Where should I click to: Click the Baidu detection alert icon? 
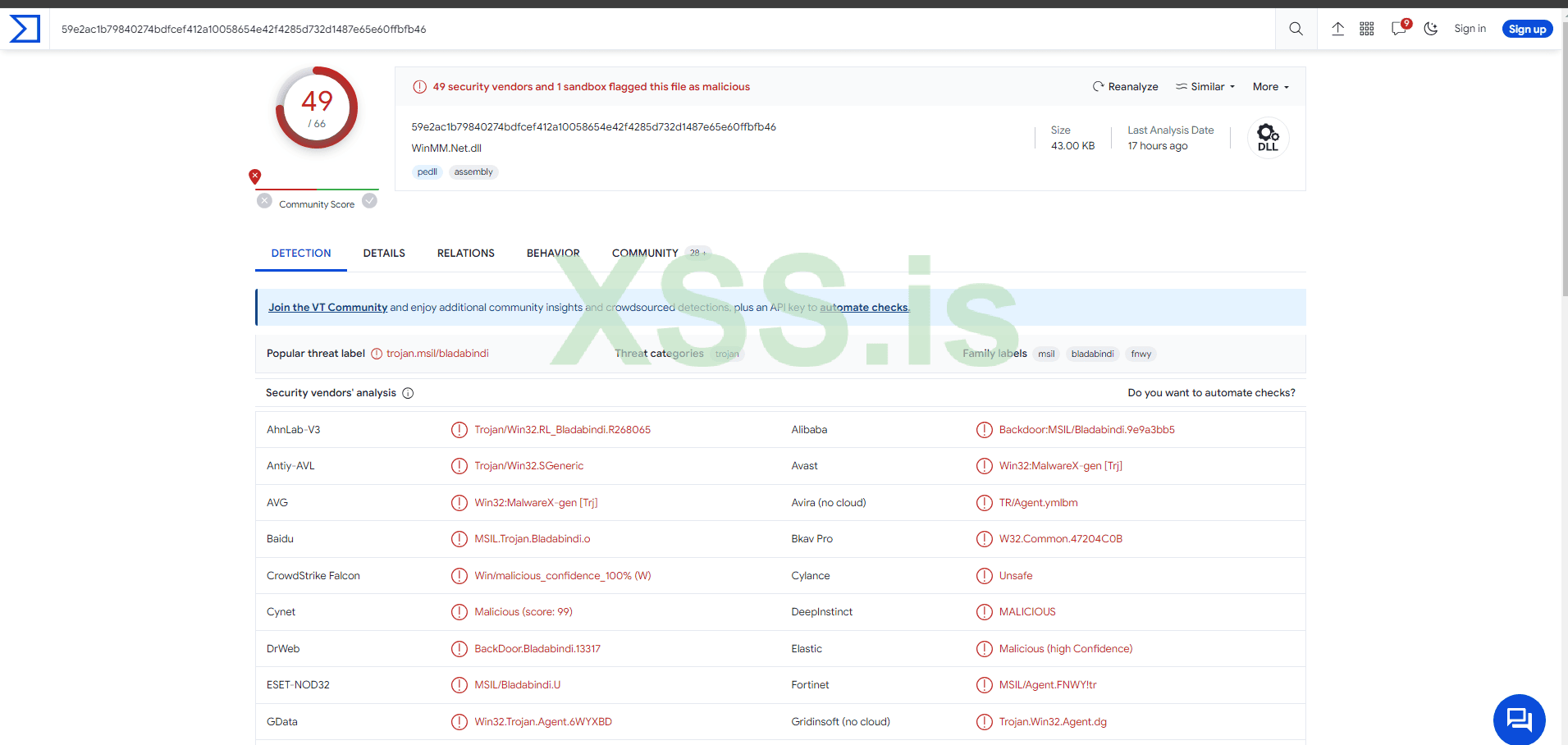(x=459, y=539)
